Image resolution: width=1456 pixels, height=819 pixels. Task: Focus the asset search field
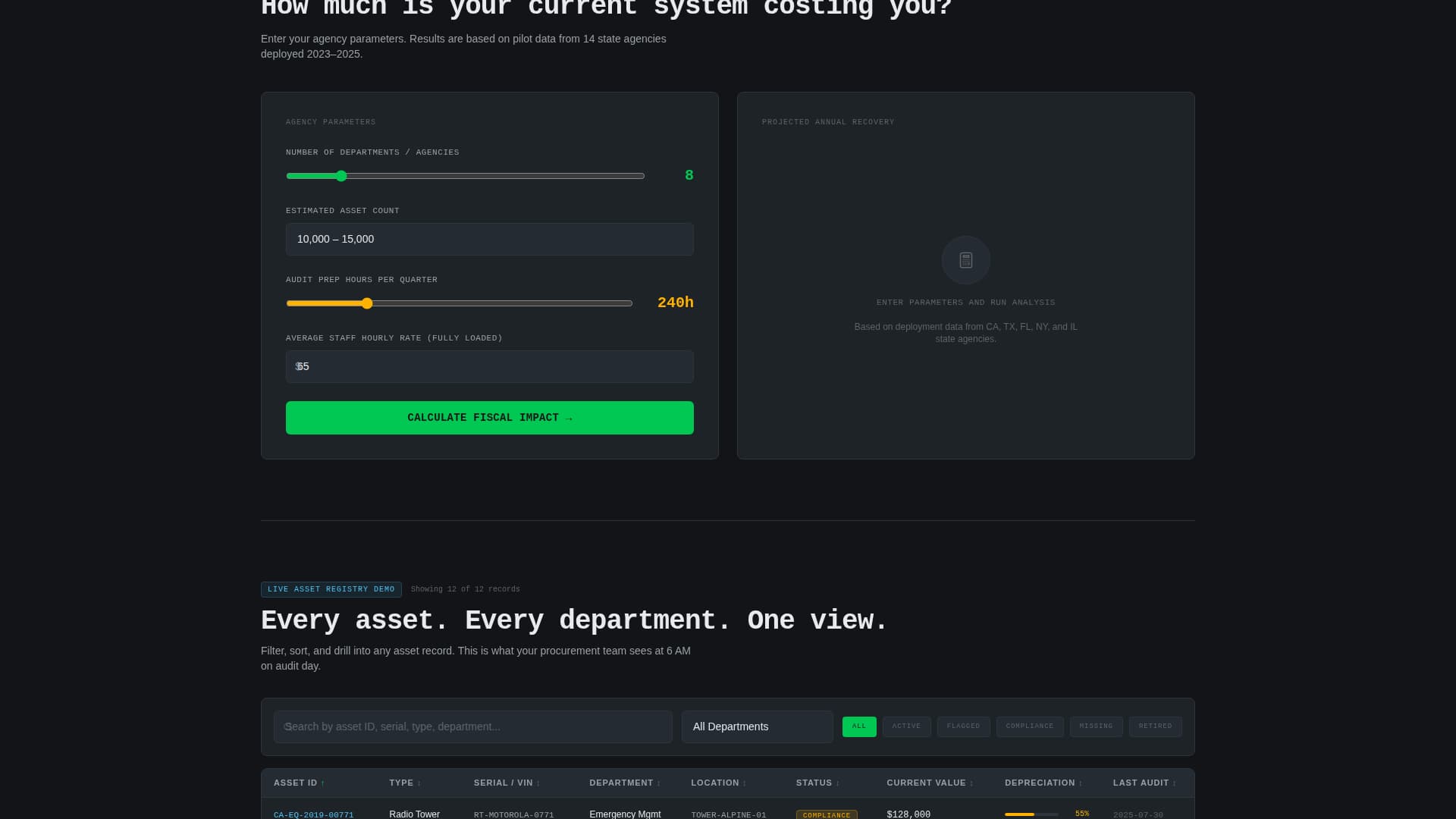[473, 726]
